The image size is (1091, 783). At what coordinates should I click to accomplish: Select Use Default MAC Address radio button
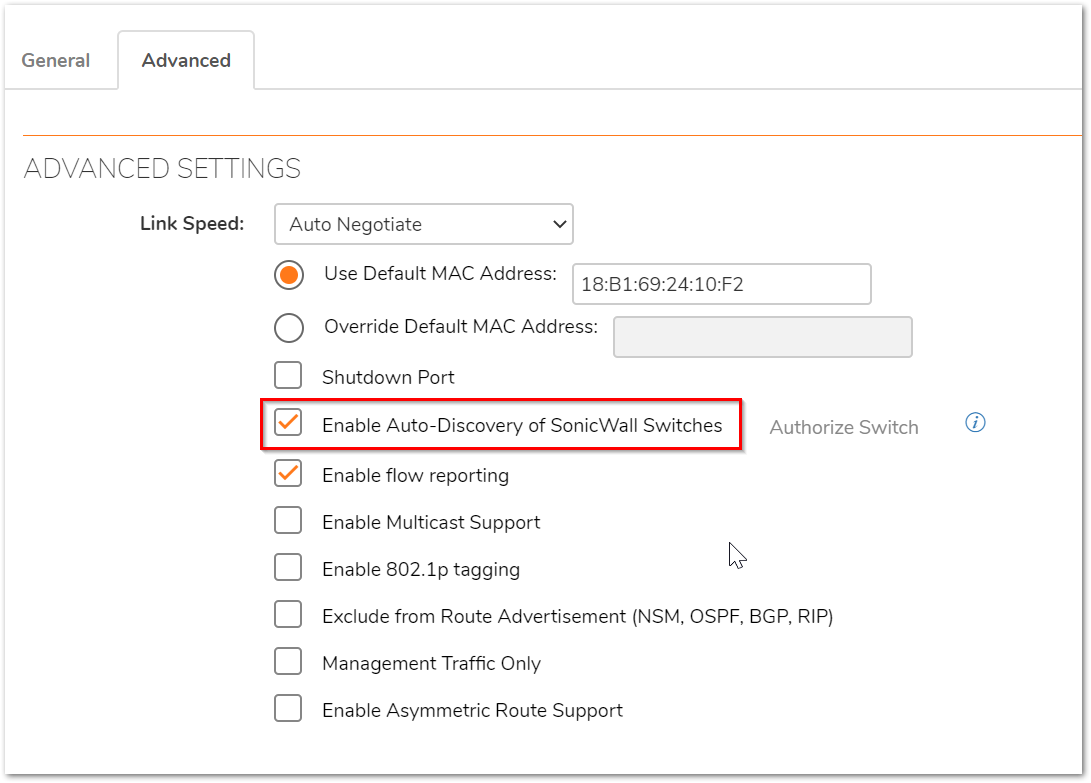(x=289, y=275)
